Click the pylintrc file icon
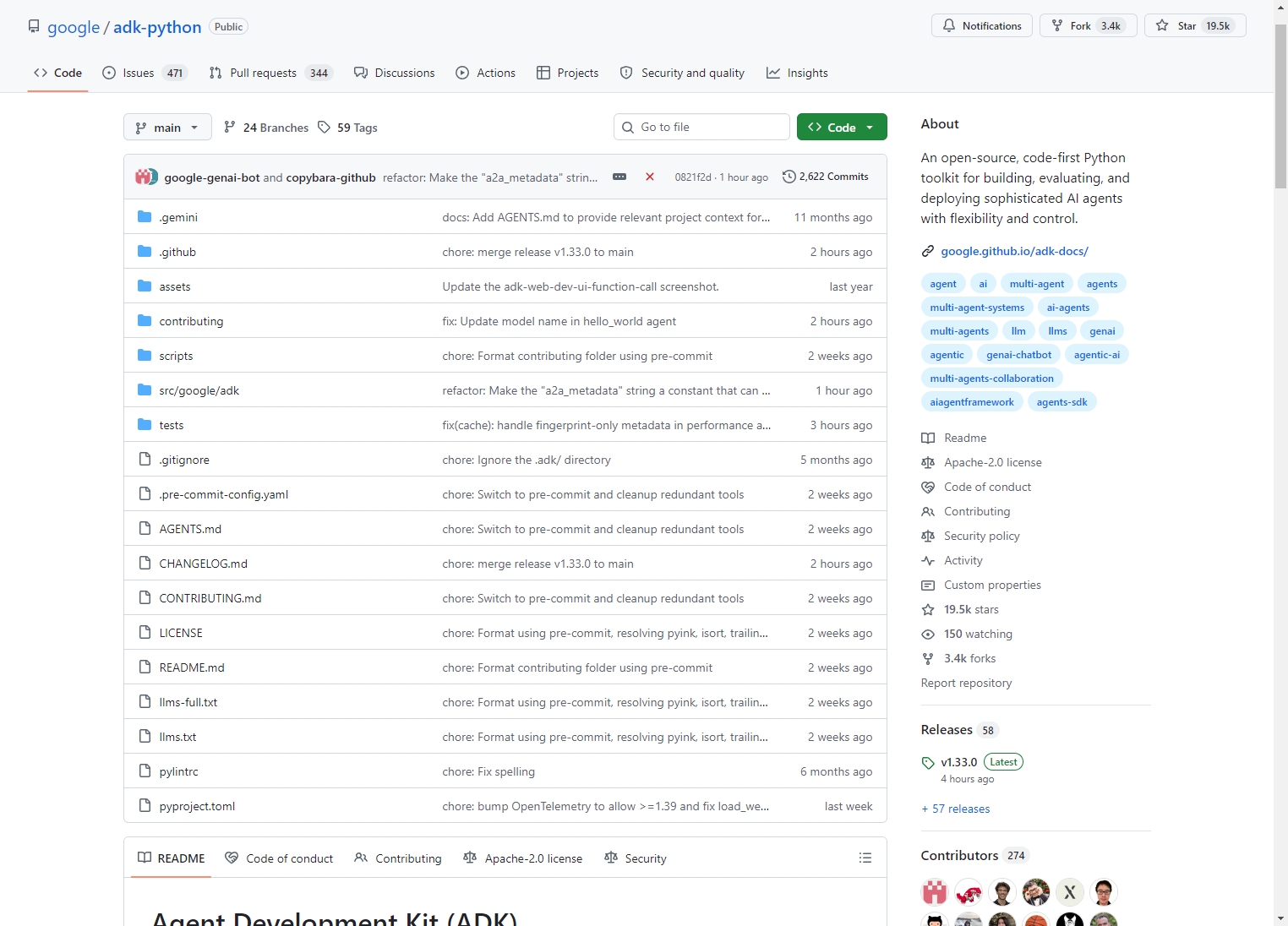Image resolution: width=1288 pixels, height=926 pixels. click(x=145, y=771)
